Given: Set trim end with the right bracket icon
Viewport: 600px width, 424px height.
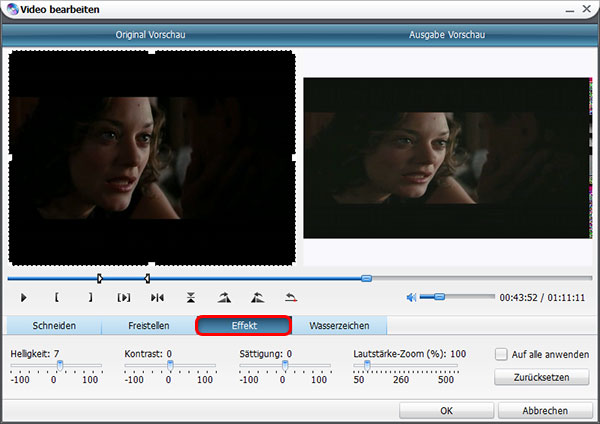Looking at the screenshot, I should (90, 297).
